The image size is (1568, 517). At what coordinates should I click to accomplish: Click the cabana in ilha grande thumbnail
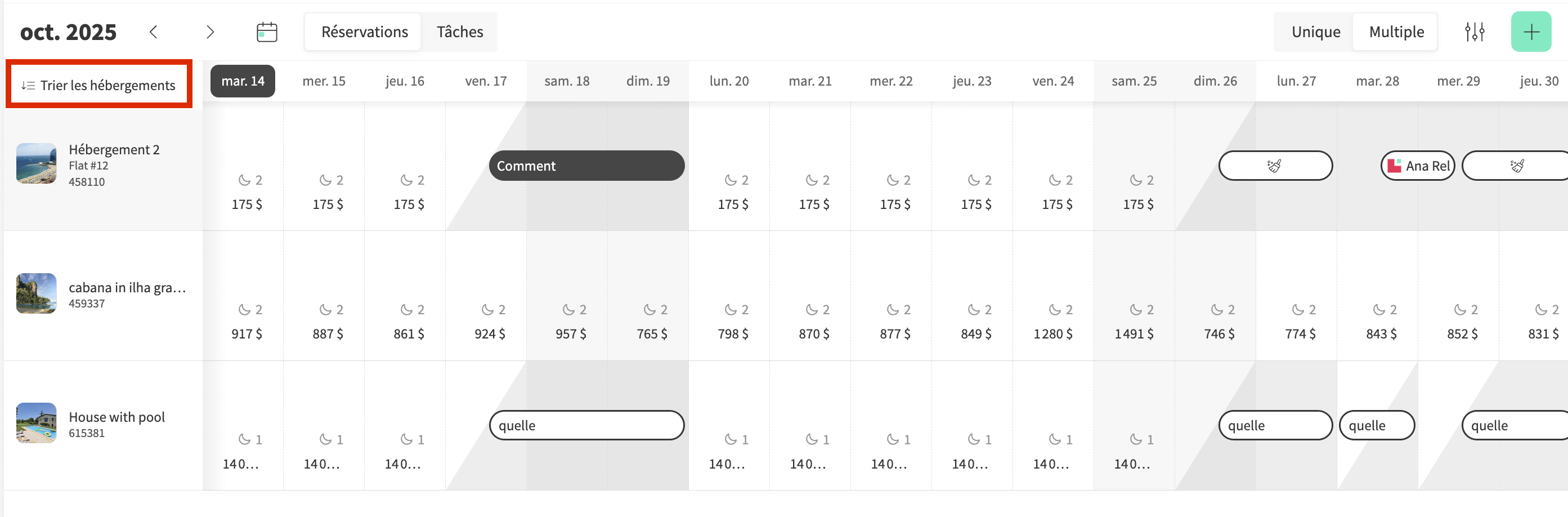coord(37,293)
